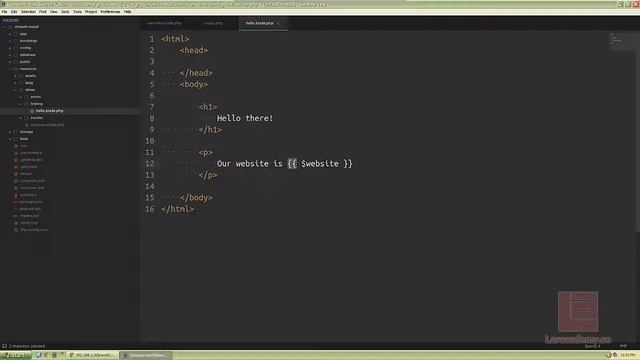Open package.json in the sidebar
This screenshot has height=360, width=640.
tap(31, 202)
